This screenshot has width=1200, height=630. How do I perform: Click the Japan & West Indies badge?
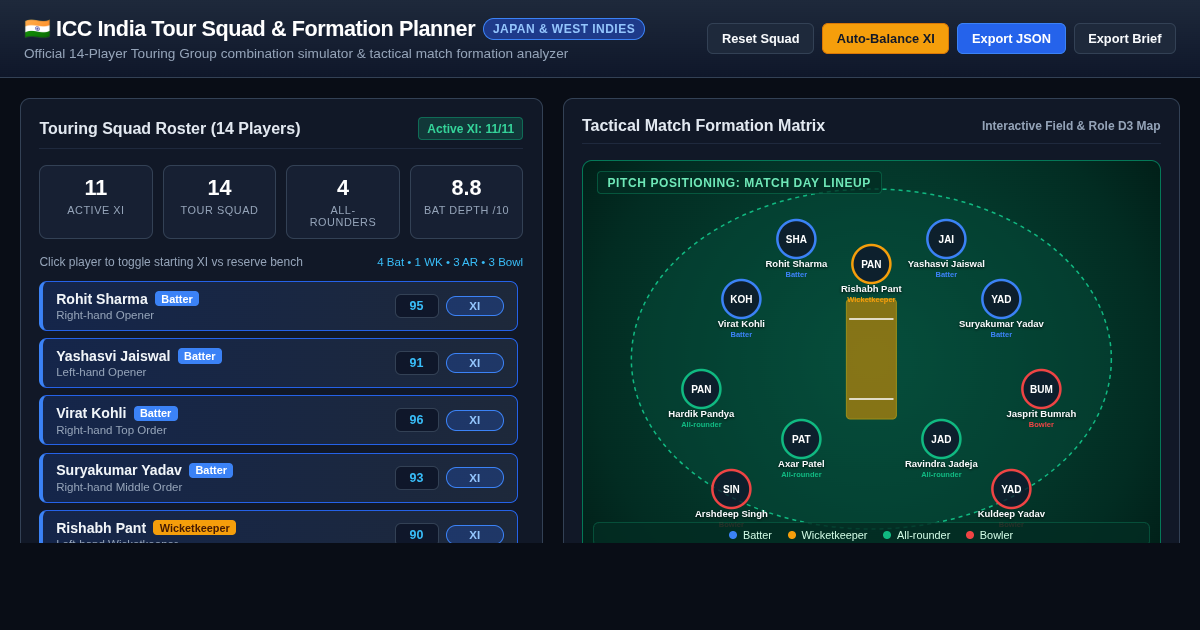pyautogui.click(x=564, y=29)
